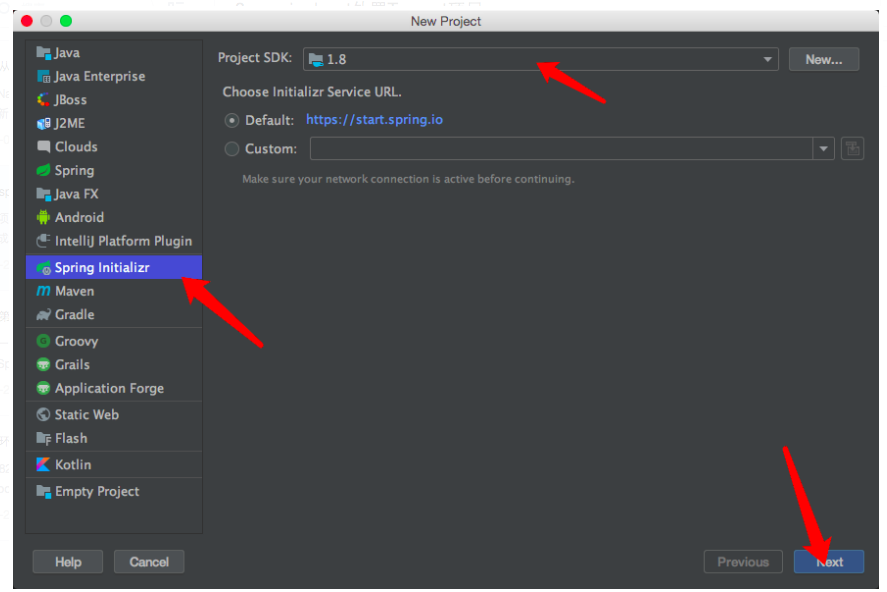Select the JBoss icon
This screenshot has width=887, height=592.
[x=44, y=100]
